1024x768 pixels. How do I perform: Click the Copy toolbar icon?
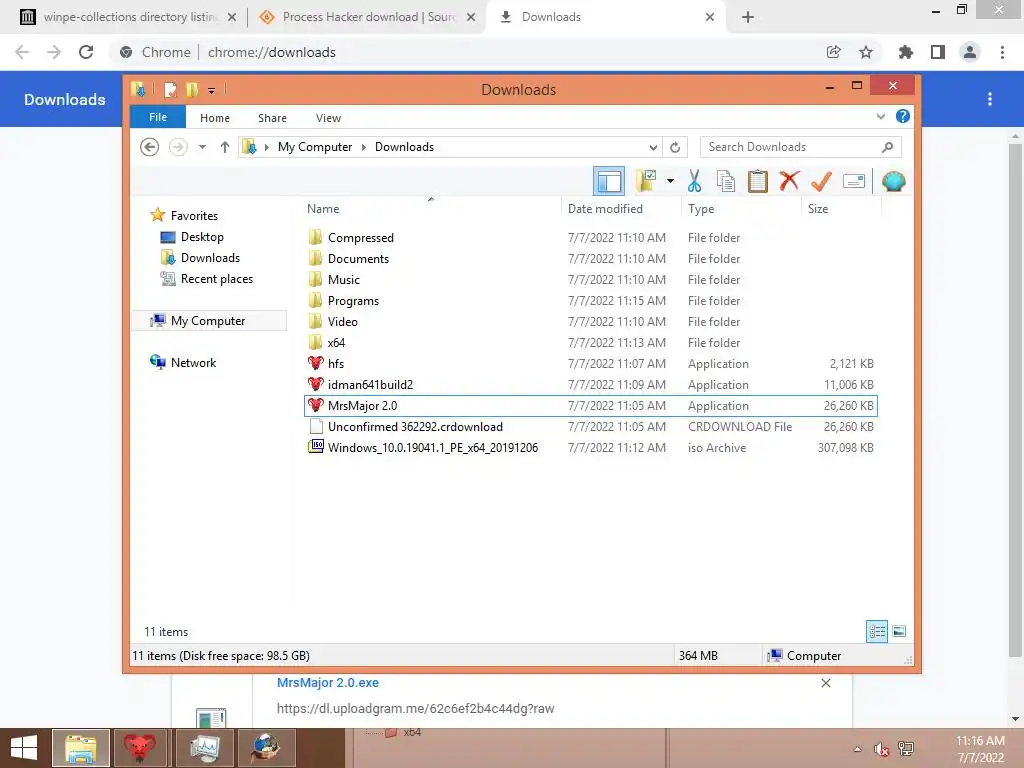726,181
